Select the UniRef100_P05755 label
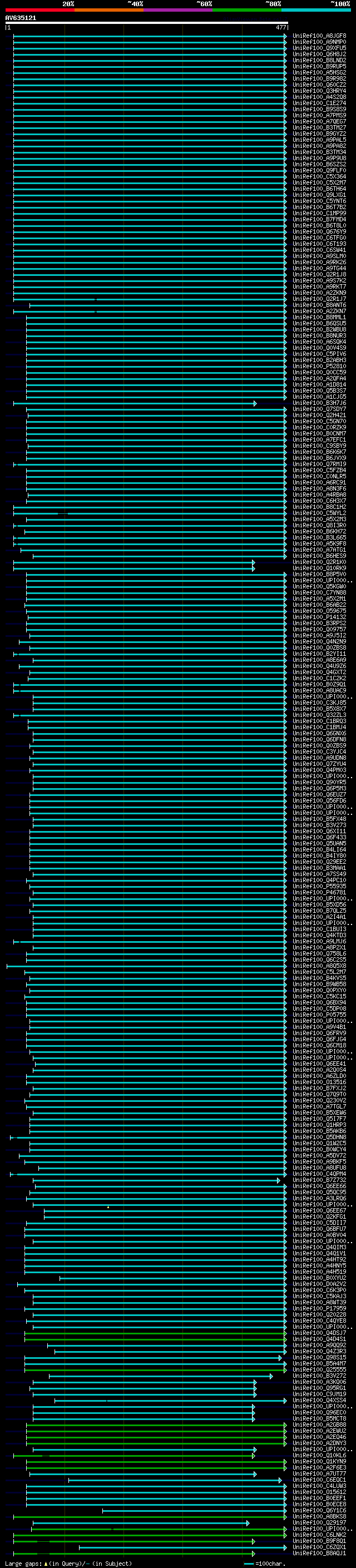 click(x=319, y=1015)
